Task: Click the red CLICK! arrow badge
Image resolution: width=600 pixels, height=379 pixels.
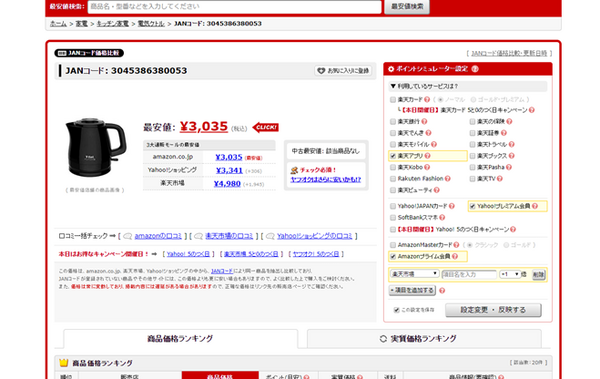Action: tap(266, 127)
